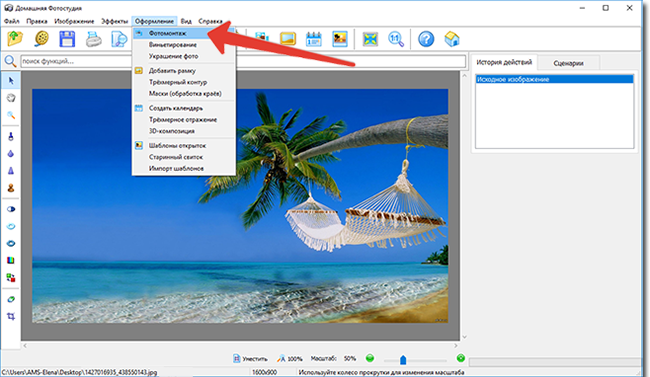The height and width of the screenshot is (377, 650).
Task: Click the film reel toolbar icon
Action: click(x=41, y=39)
